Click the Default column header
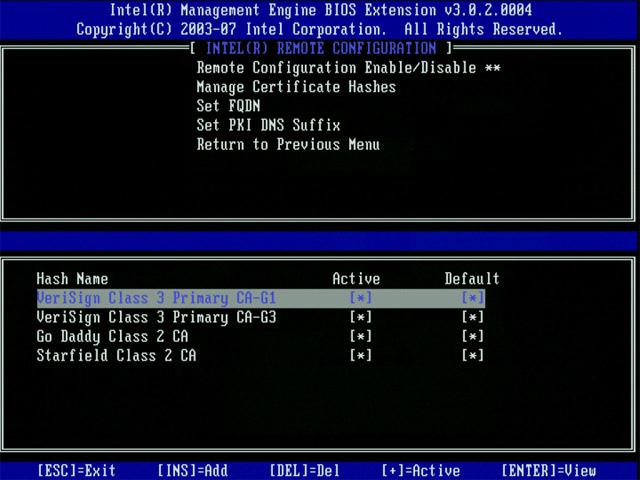The image size is (640, 480). click(472, 279)
